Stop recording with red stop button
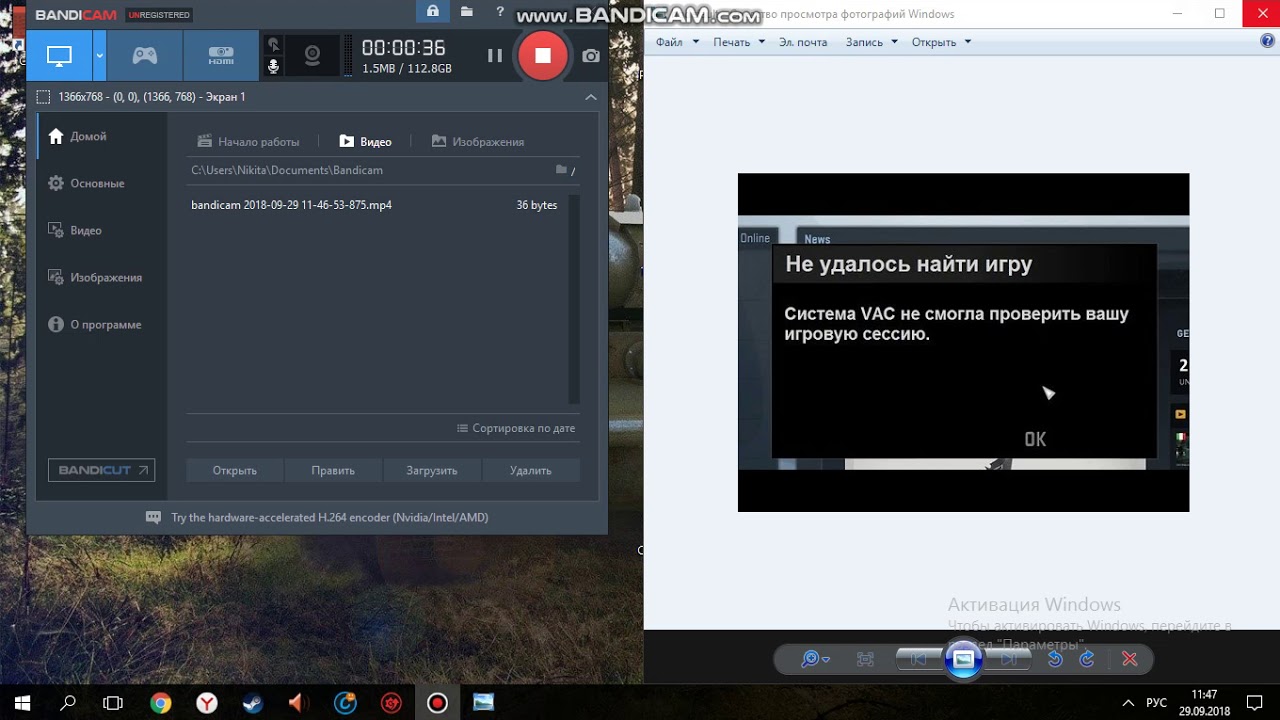 [542, 56]
